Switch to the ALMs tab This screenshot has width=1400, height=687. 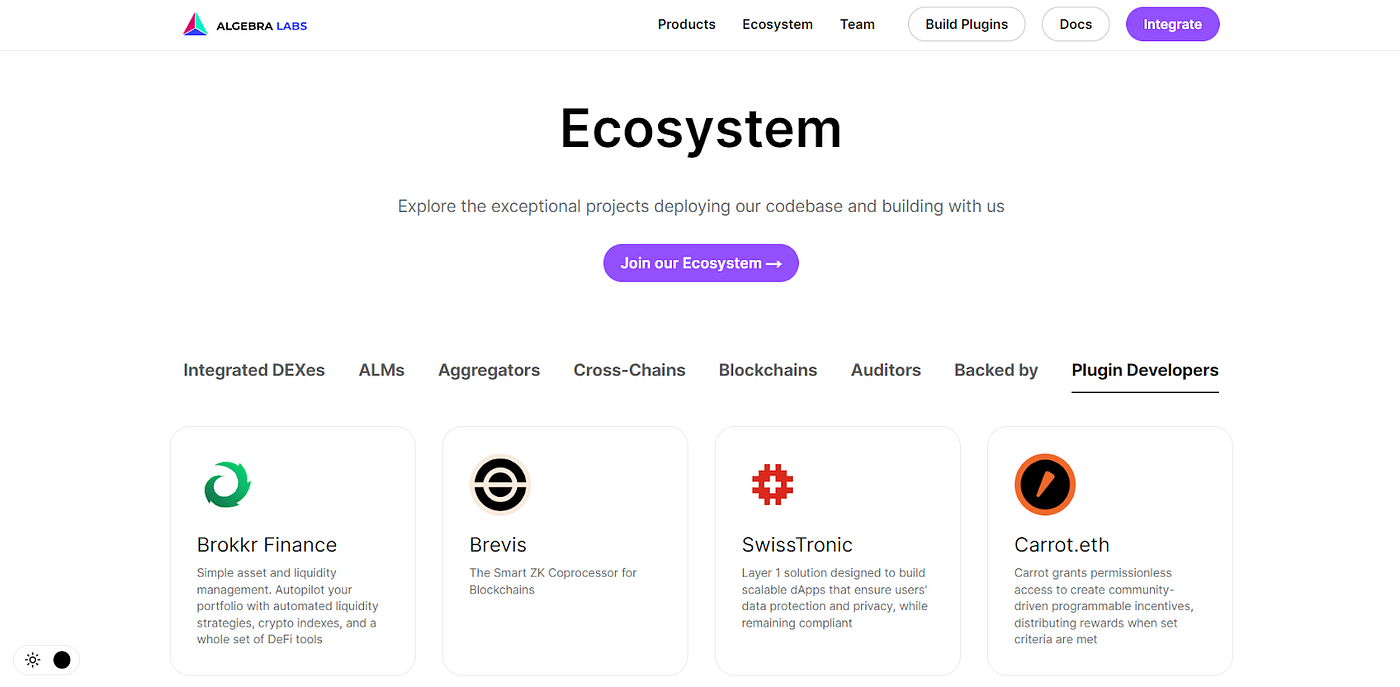tap(381, 370)
